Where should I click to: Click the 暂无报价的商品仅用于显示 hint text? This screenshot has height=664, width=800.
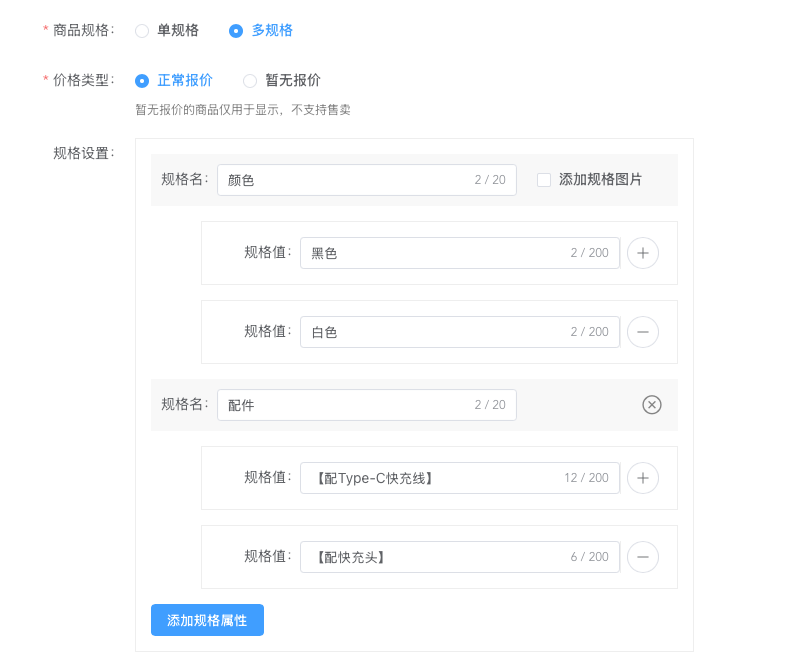coord(243,110)
